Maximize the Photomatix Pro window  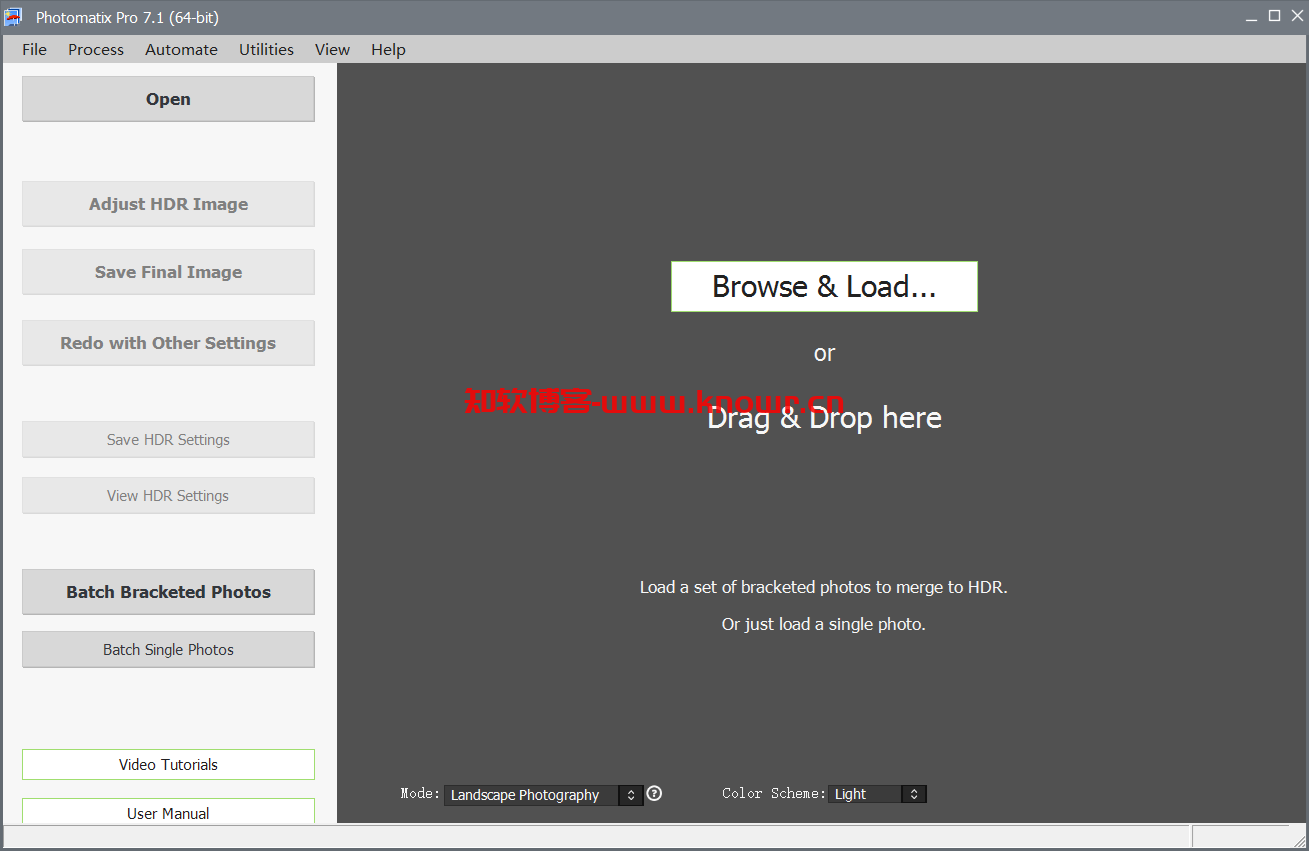(x=1274, y=16)
